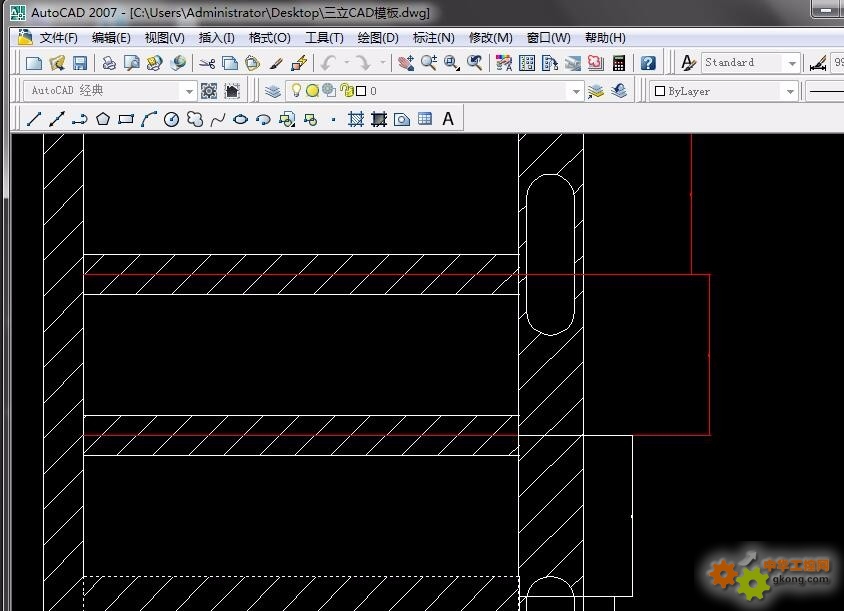Viewport: 844px width, 611px height.
Task: Select the Revision Cloud tool
Action: (x=194, y=119)
